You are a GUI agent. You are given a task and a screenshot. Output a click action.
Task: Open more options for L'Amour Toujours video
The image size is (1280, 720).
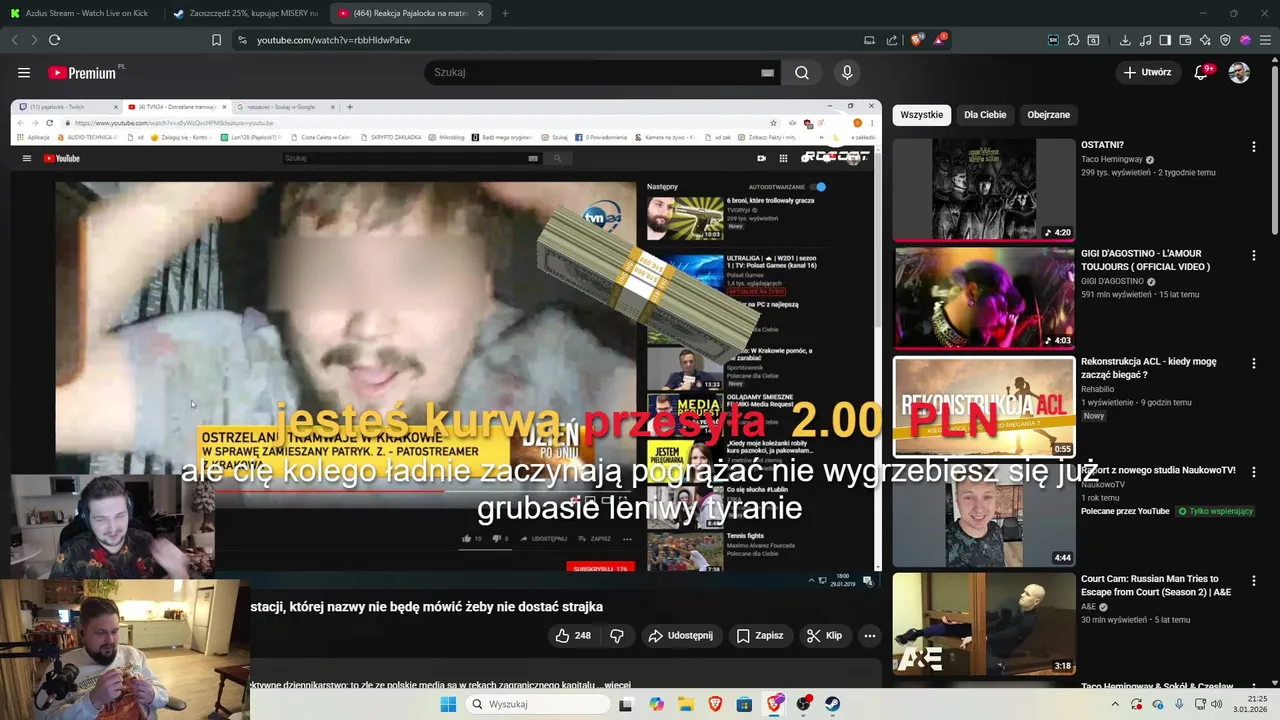pos(1253,255)
